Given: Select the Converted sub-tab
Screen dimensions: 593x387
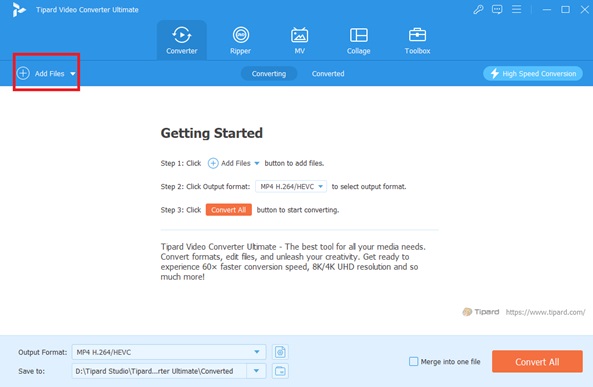Looking at the screenshot, I should (328, 74).
